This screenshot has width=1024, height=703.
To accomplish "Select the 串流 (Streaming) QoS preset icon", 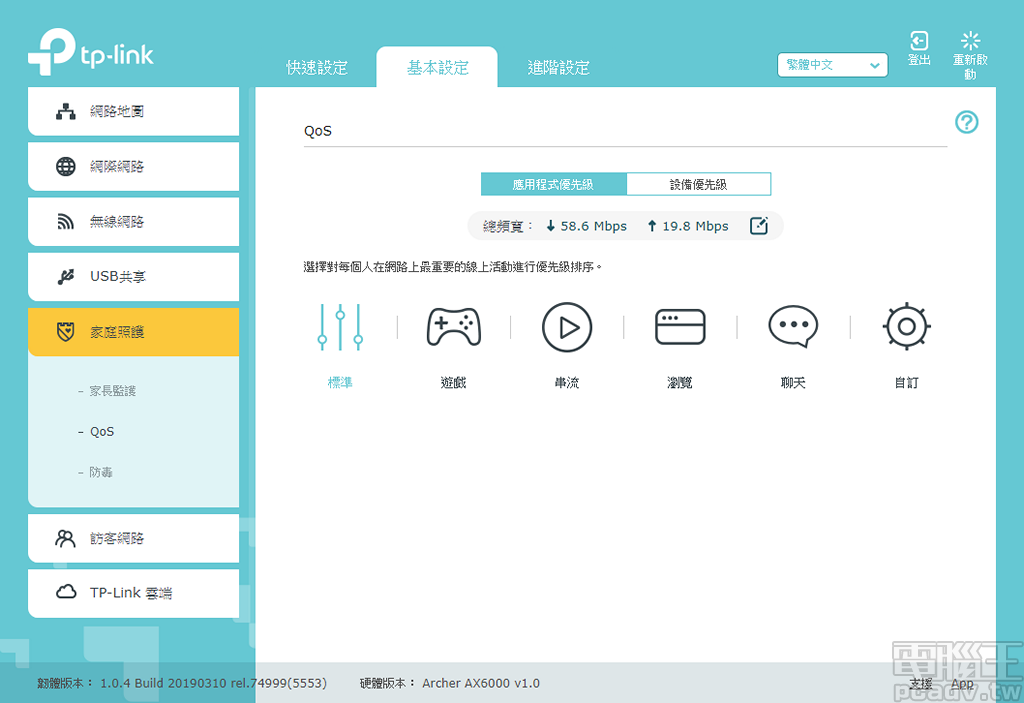I will tap(566, 326).
